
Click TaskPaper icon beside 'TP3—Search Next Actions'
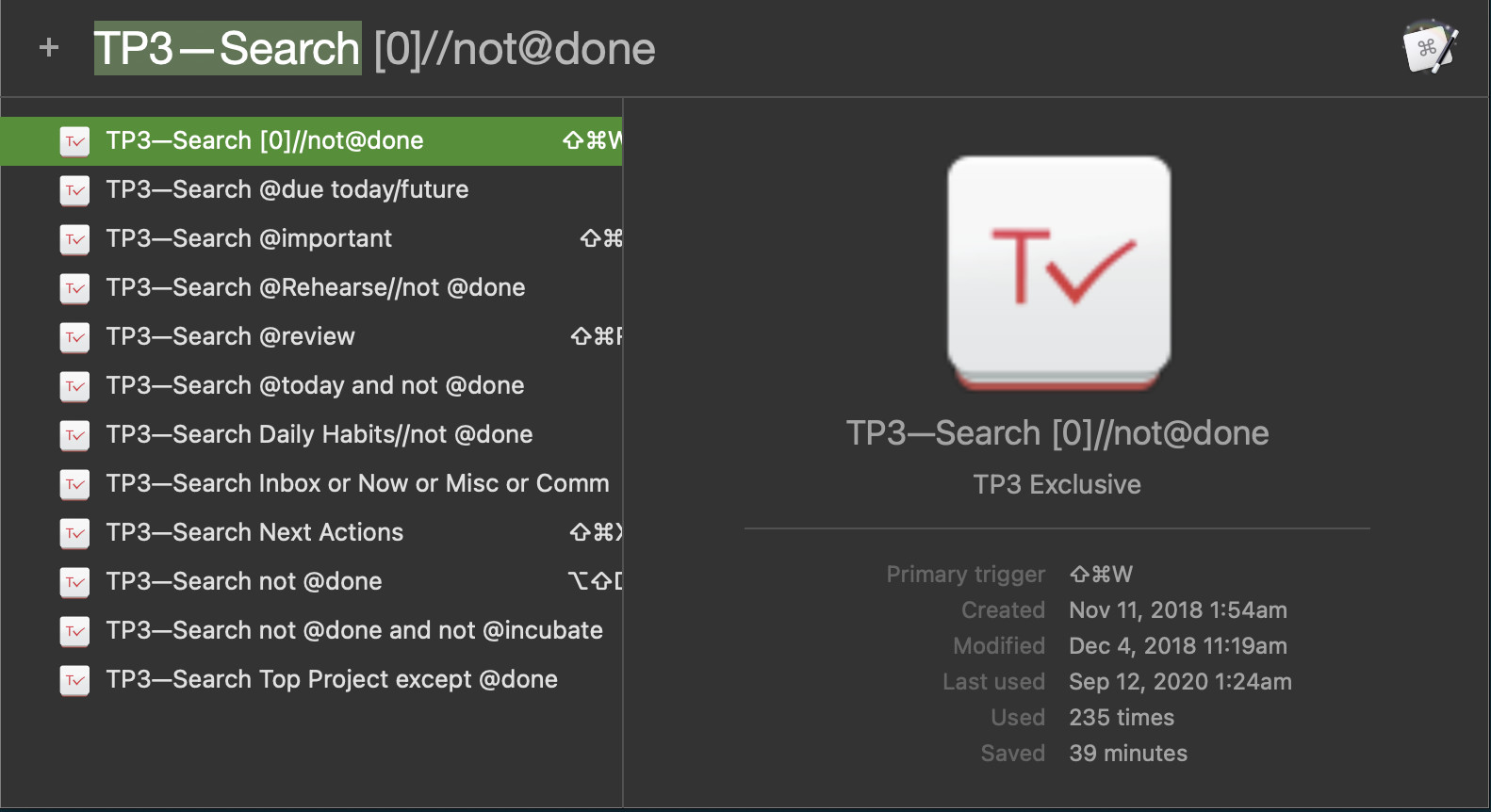pos(74,533)
